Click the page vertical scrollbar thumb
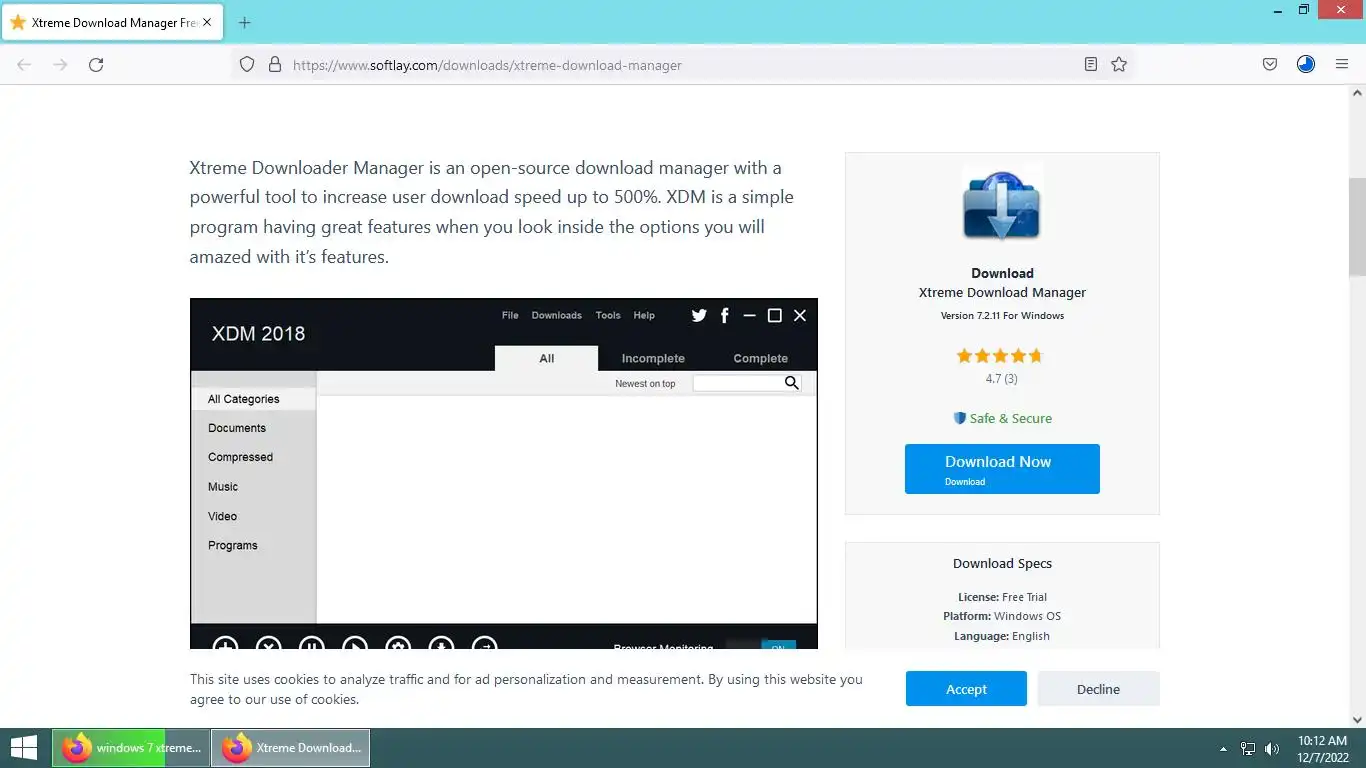Image resolution: width=1366 pixels, height=768 pixels. point(1357,226)
